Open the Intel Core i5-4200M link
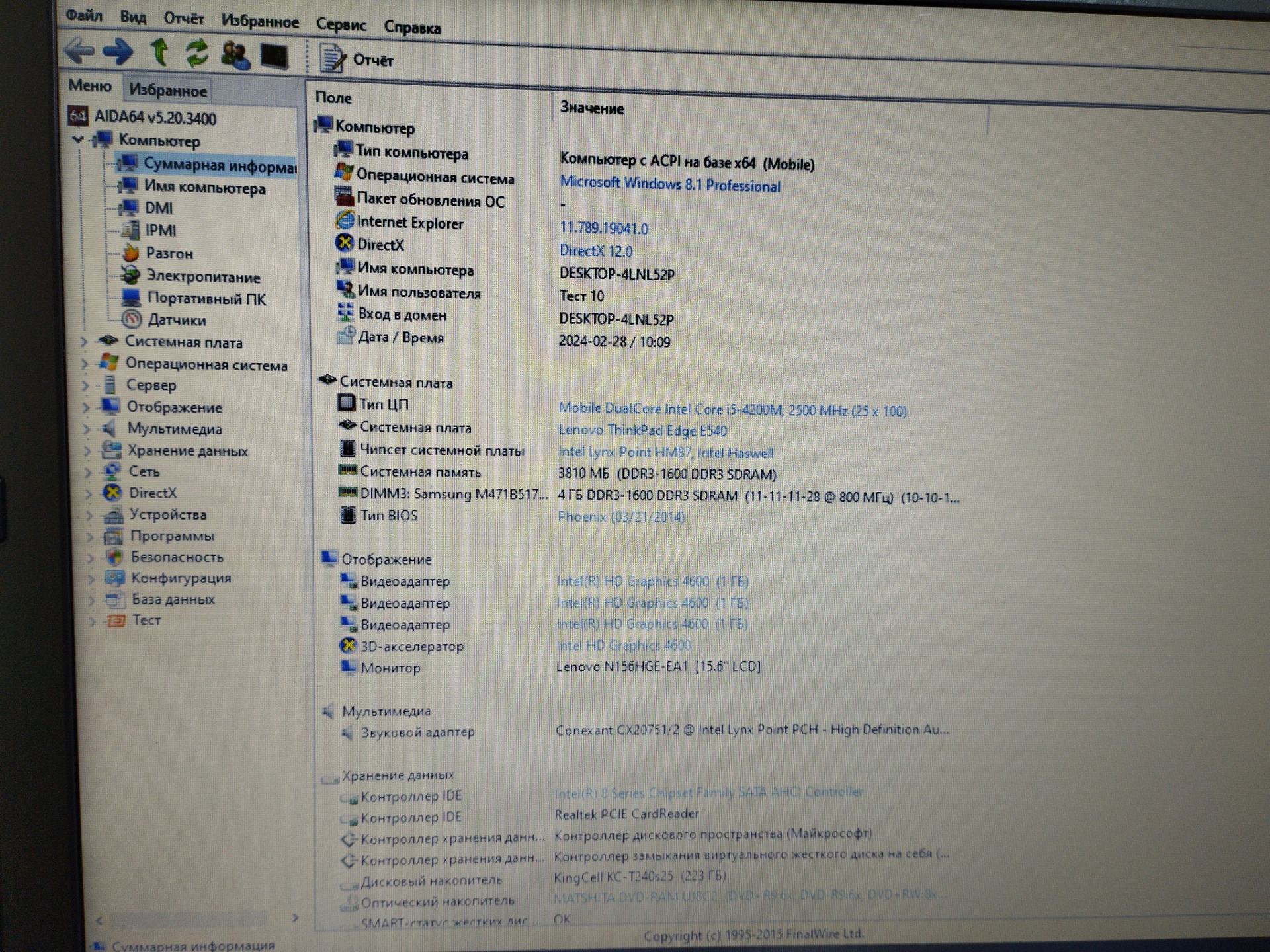 coord(732,409)
